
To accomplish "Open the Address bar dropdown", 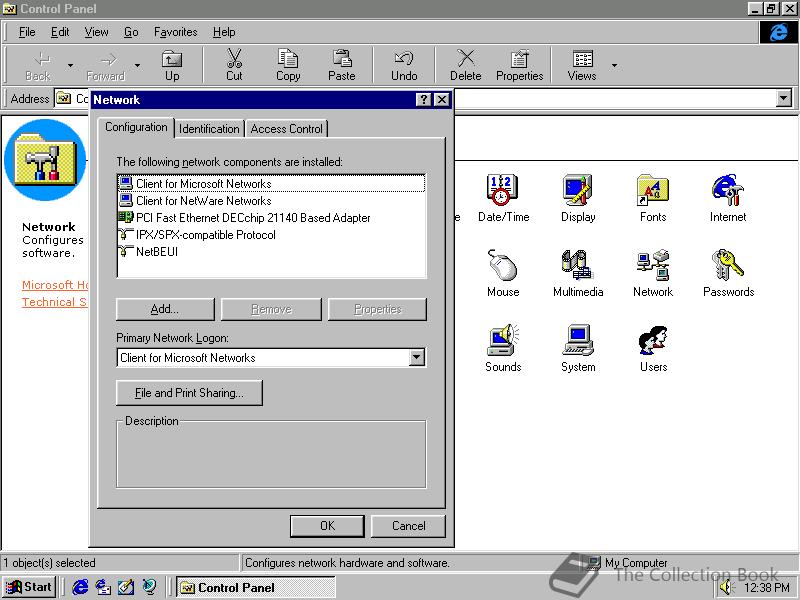I will (783, 98).
